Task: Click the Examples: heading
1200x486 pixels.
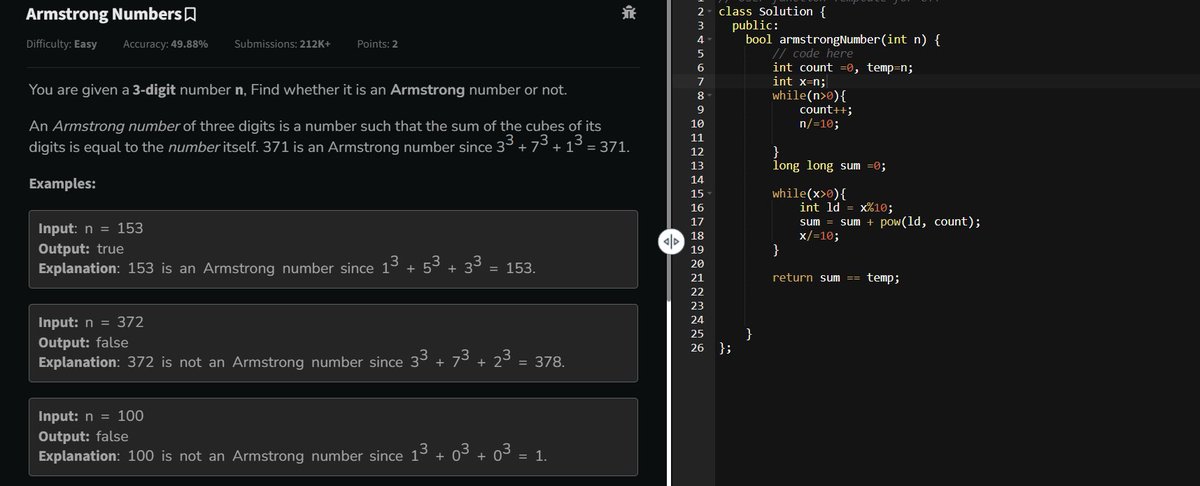Action: point(63,185)
